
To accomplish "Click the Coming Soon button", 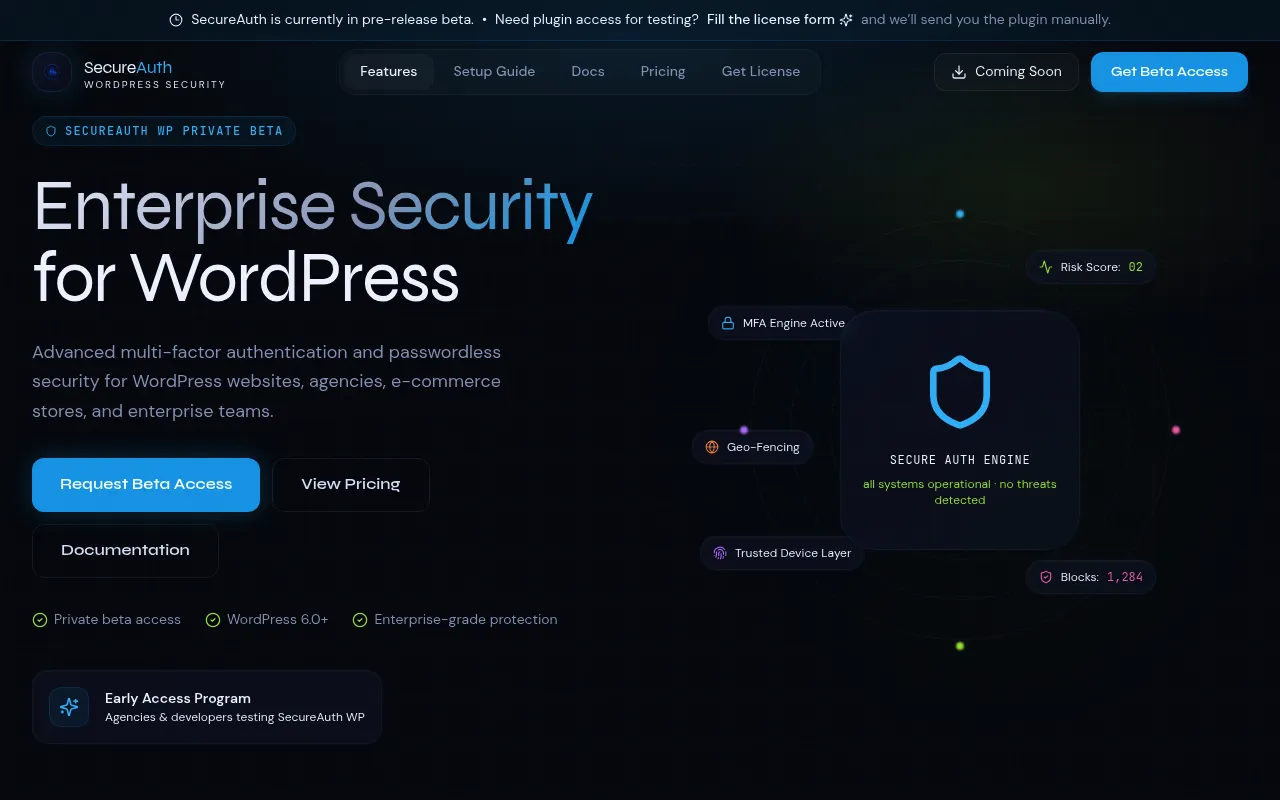I will [x=1006, y=72].
